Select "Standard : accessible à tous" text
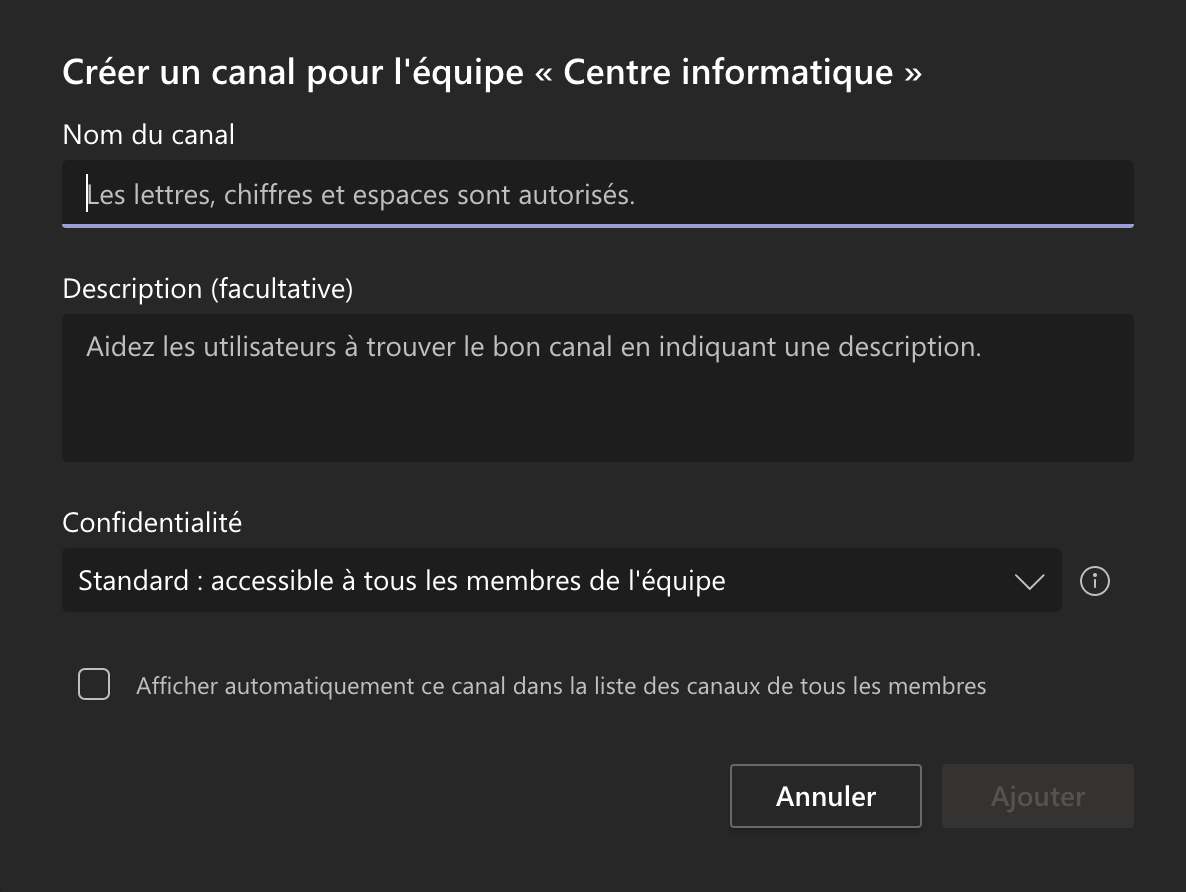1186x892 pixels. click(x=400, y=580)
